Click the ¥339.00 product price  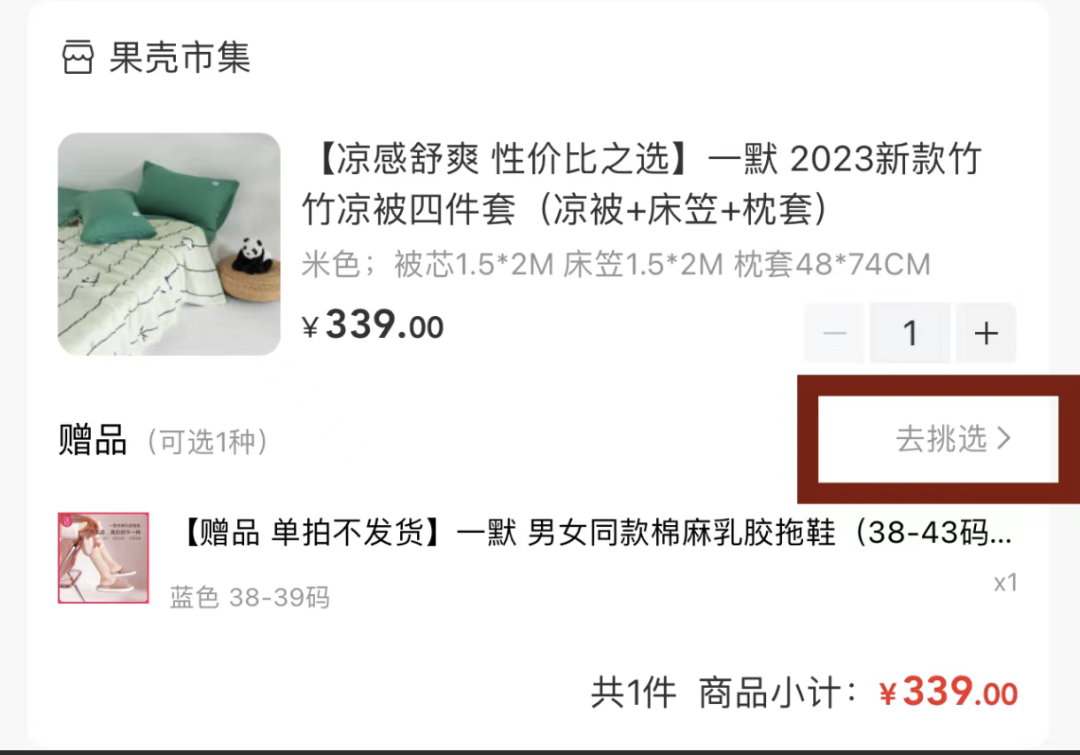click(373, 324)
